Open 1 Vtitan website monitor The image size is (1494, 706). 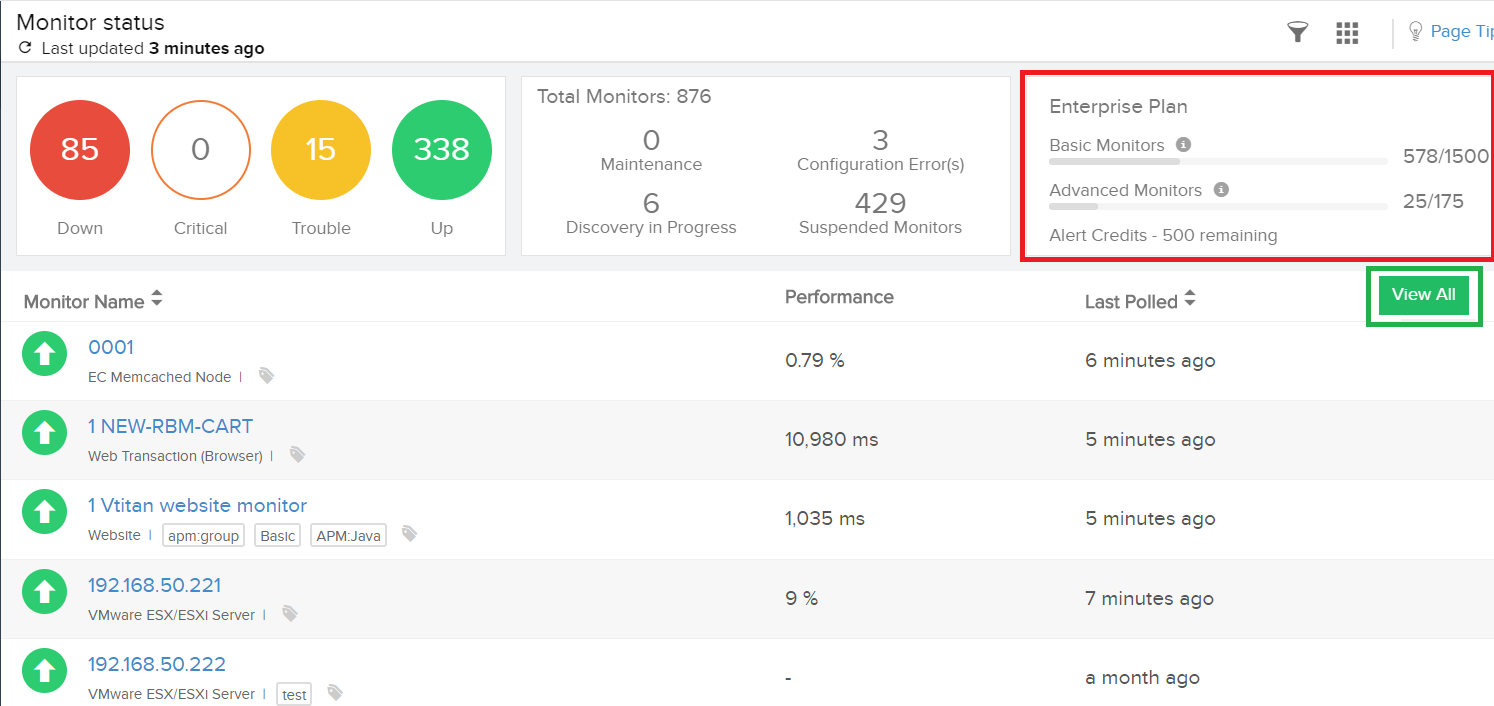pos(197,505)
